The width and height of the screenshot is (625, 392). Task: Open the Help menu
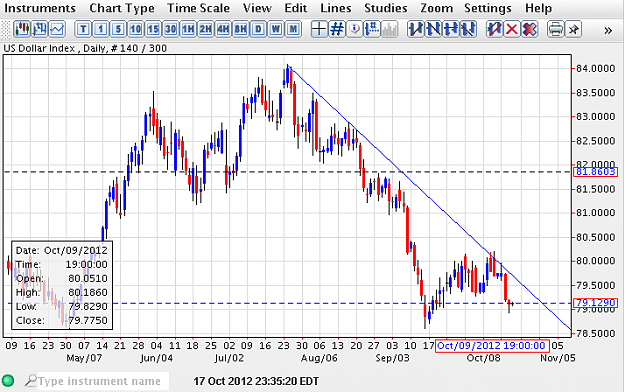(x=539, y=8)
